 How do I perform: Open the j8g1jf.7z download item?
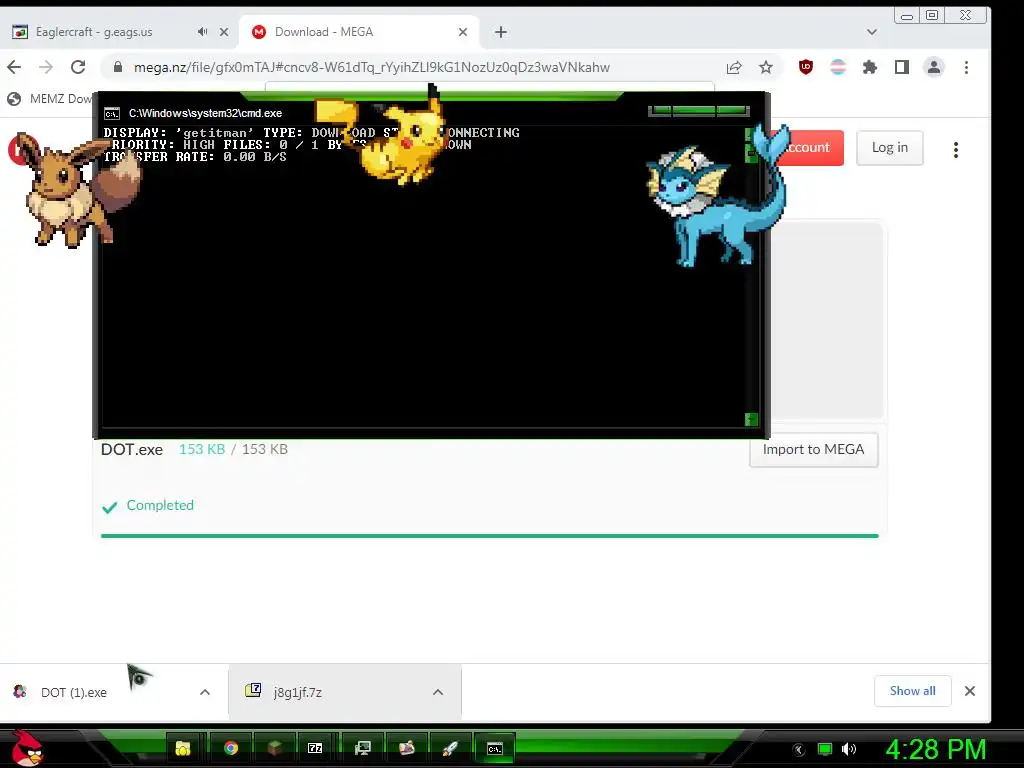tap(298, 692)
